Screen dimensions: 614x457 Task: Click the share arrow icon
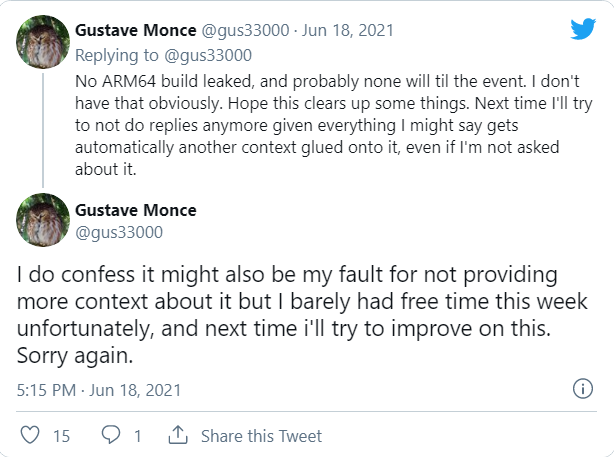[178, 435]
